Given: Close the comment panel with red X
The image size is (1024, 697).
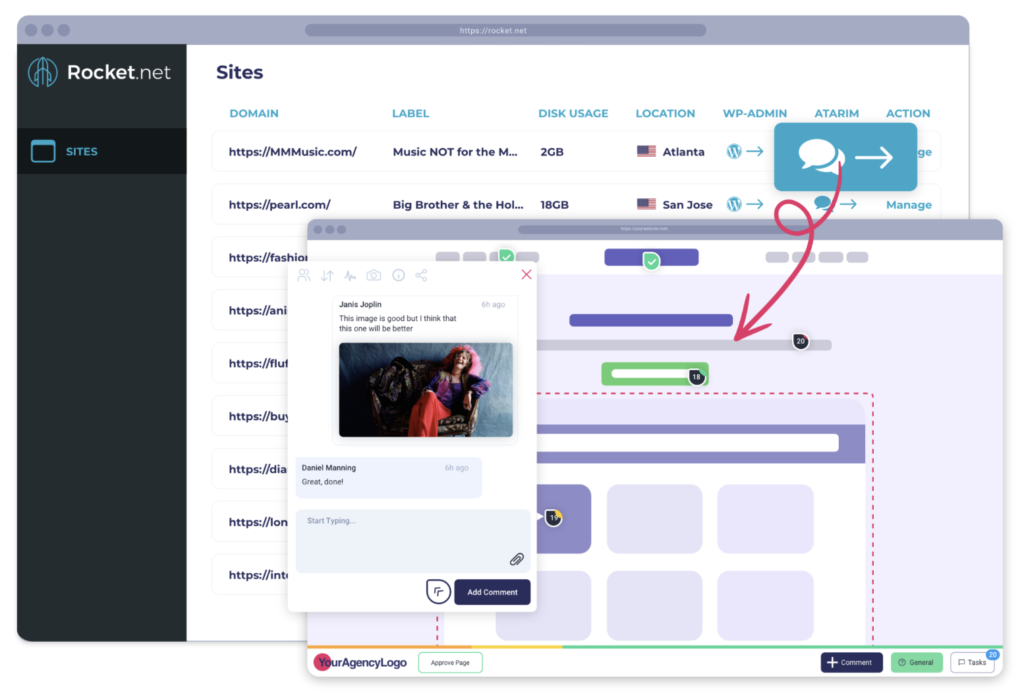Looking at the screenshot, I should click(x=526, y=274).
